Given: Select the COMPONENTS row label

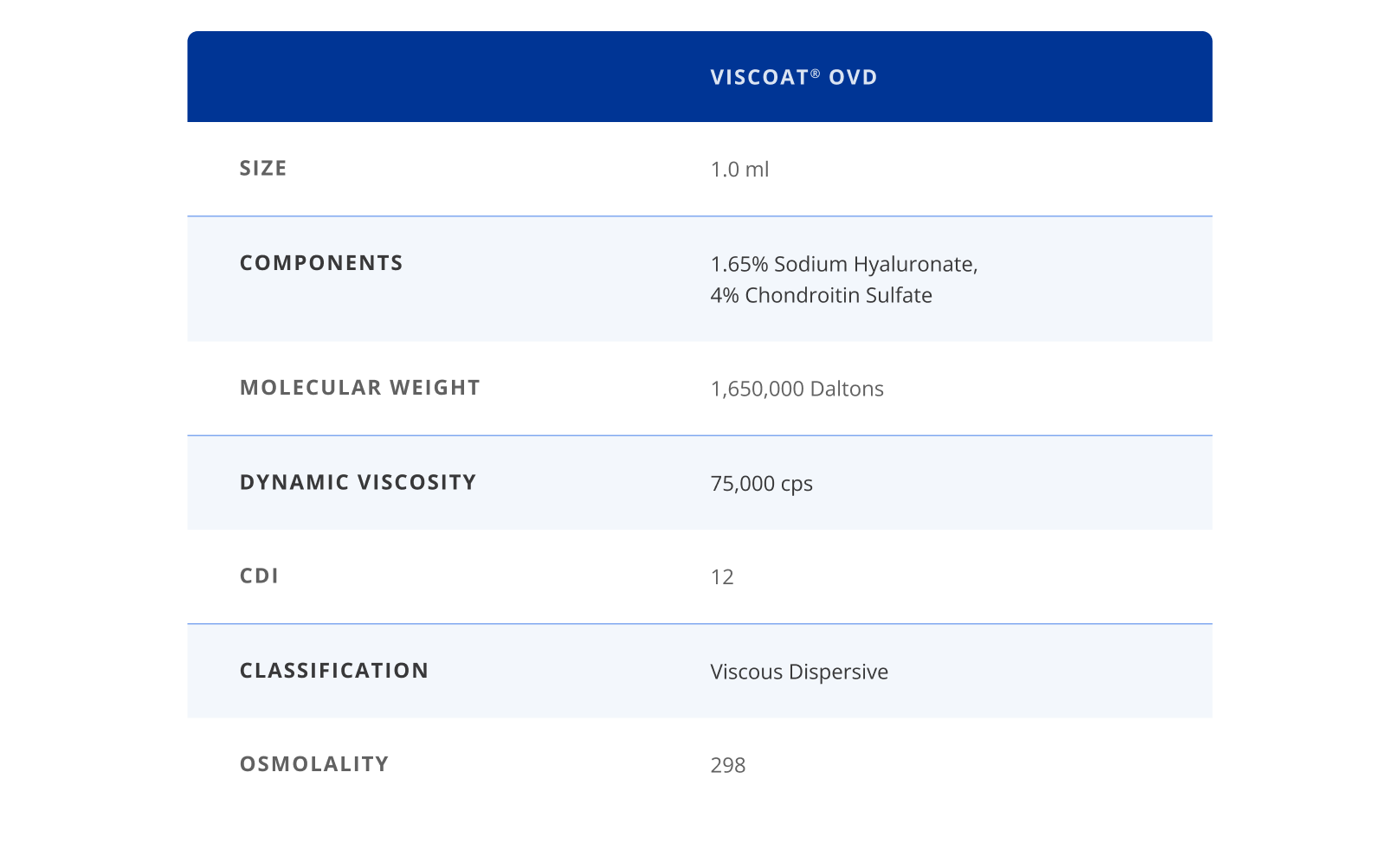Looking at the screenshot, I should pos(321,263).
